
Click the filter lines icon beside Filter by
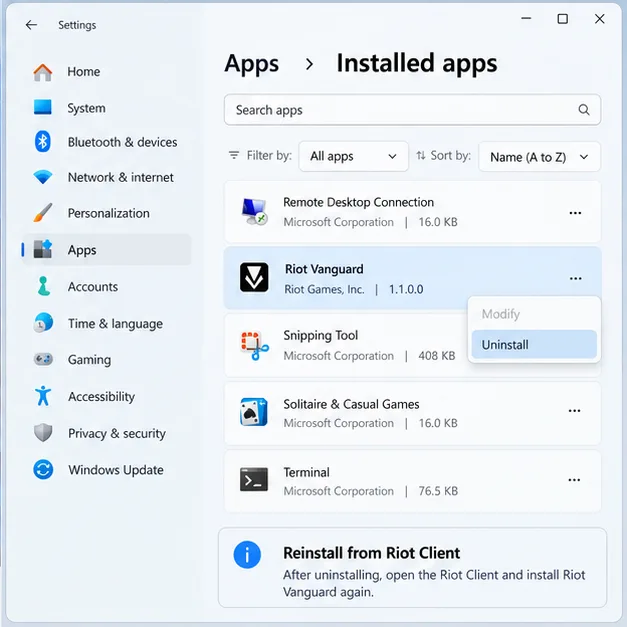click(234, 155)
